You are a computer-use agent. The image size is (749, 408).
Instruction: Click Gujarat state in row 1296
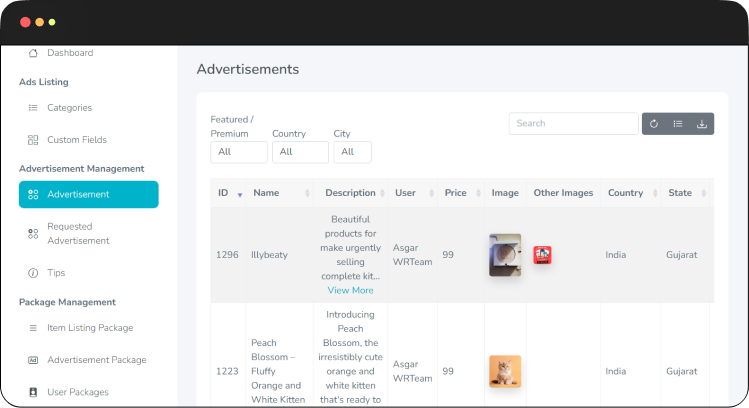coord(682,255)
